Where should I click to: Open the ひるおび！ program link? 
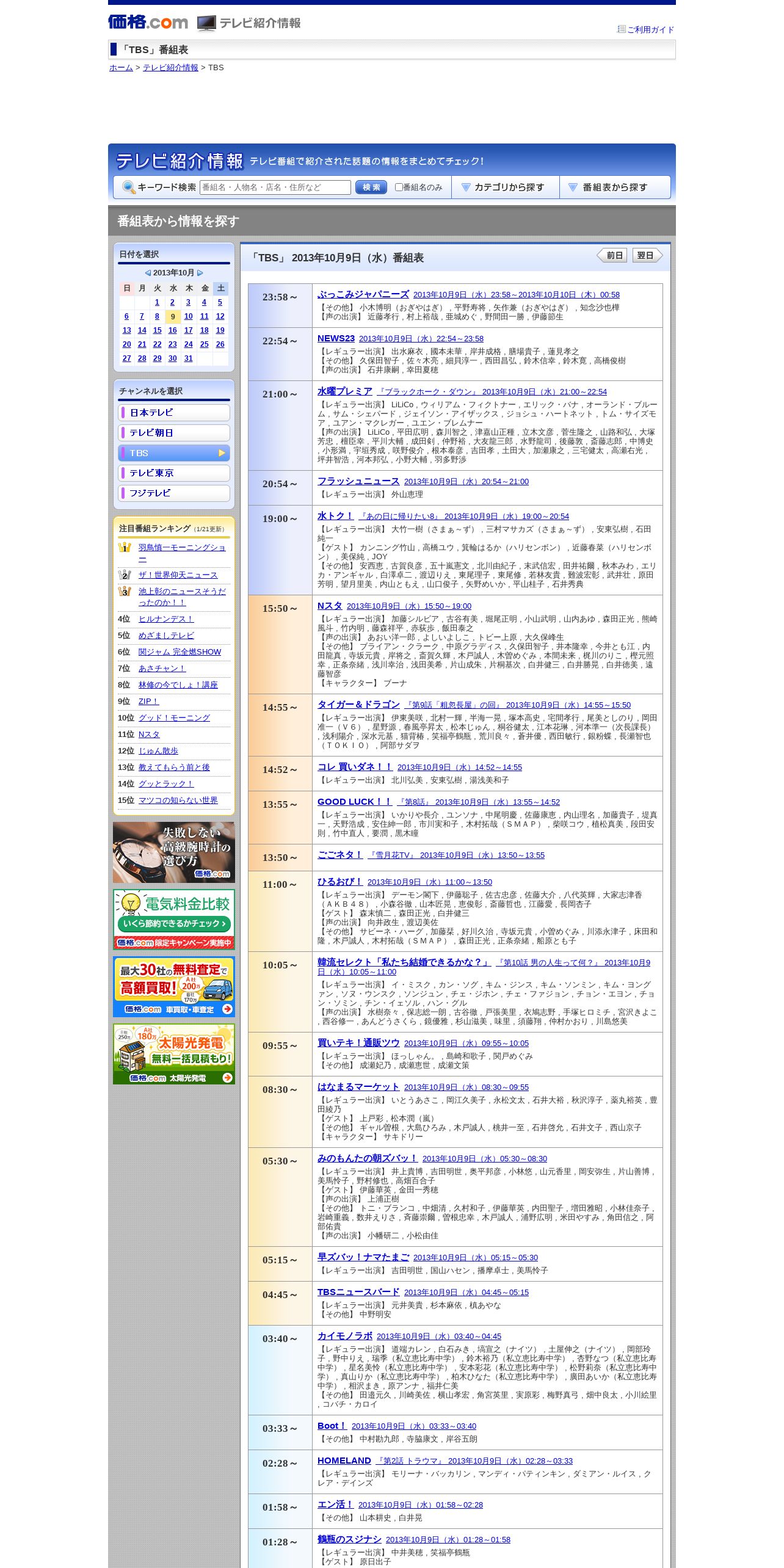click(340, 882)
